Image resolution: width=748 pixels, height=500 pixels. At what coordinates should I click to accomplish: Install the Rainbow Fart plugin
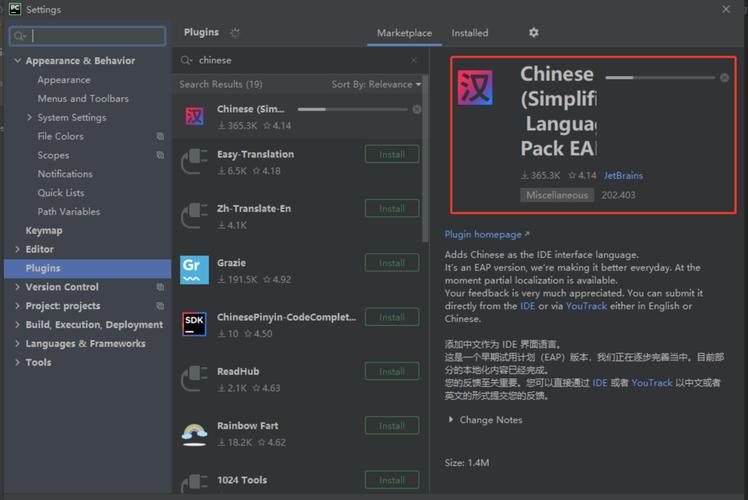(x=392, y=426)
